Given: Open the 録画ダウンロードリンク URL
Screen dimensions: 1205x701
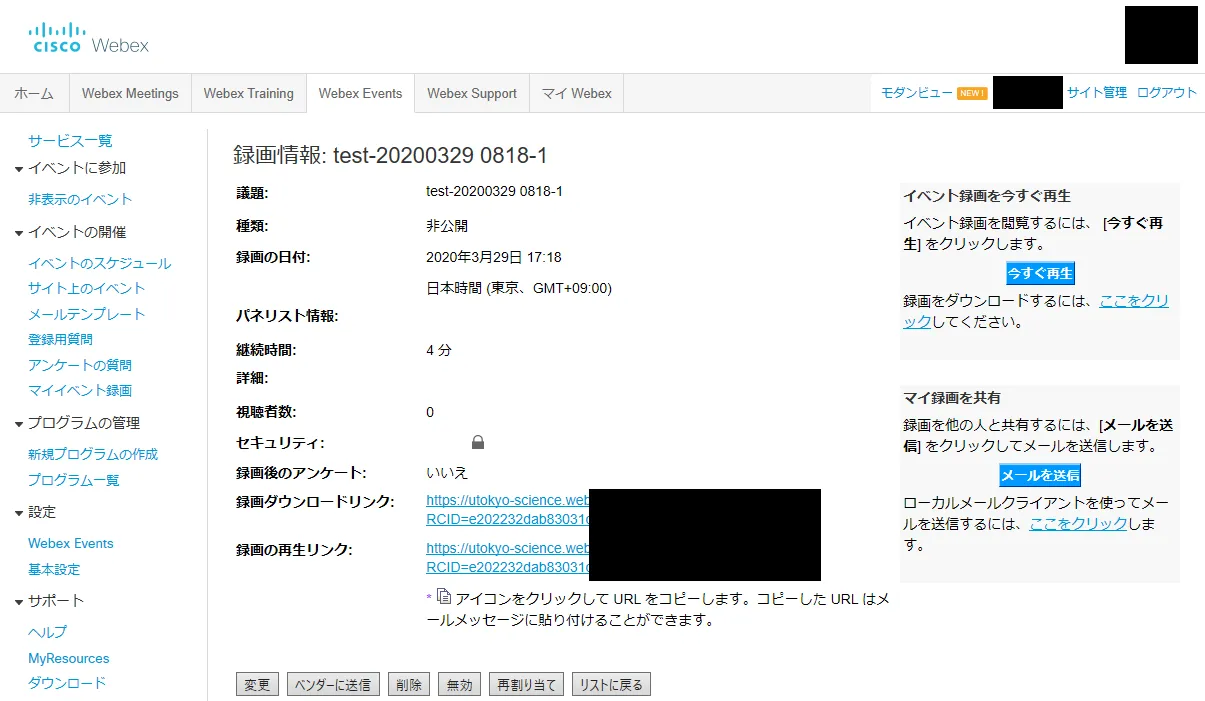Looking at the screenshot, I should [x=507, y=500].
